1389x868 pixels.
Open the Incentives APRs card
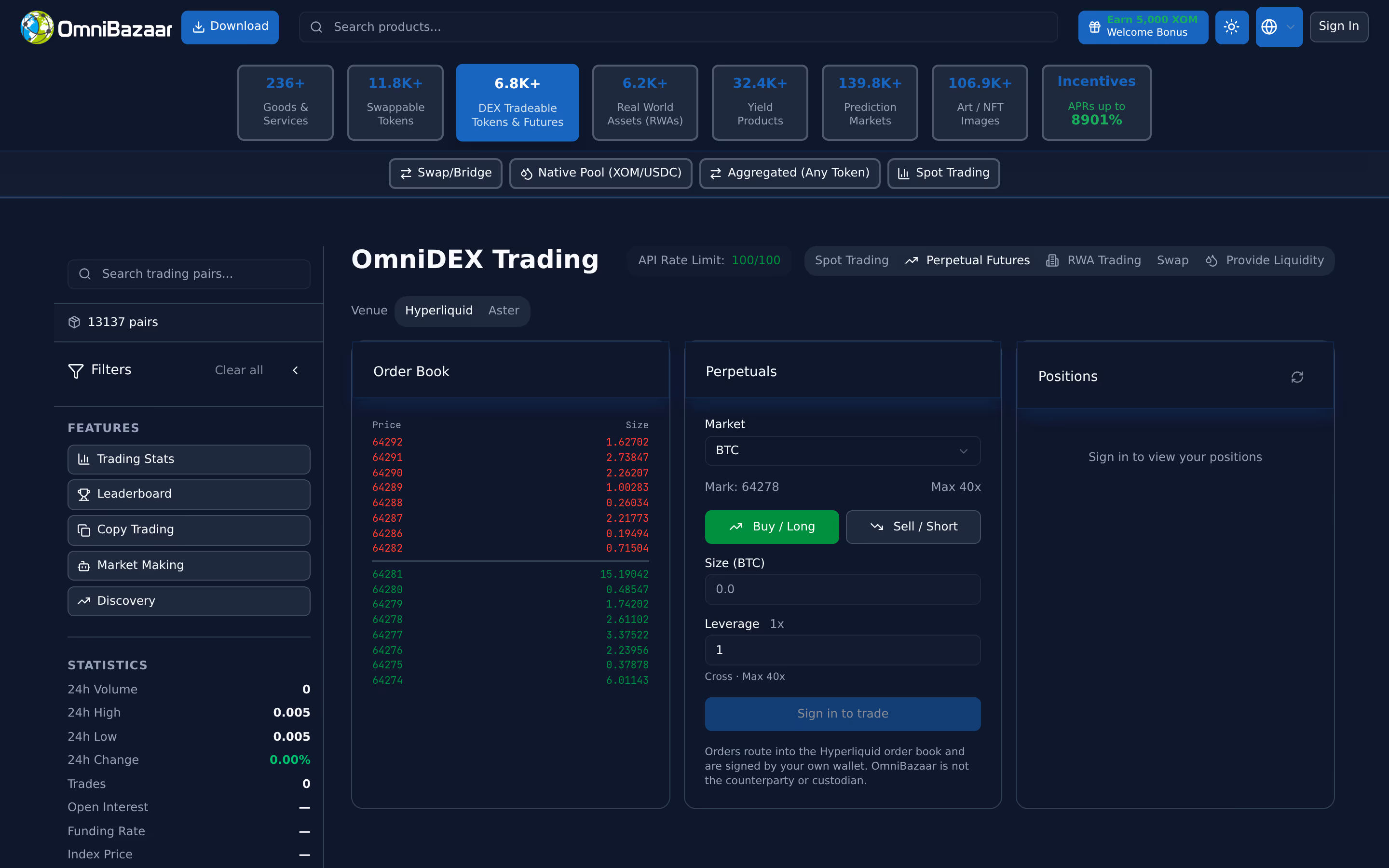[x=1096, y=102]
